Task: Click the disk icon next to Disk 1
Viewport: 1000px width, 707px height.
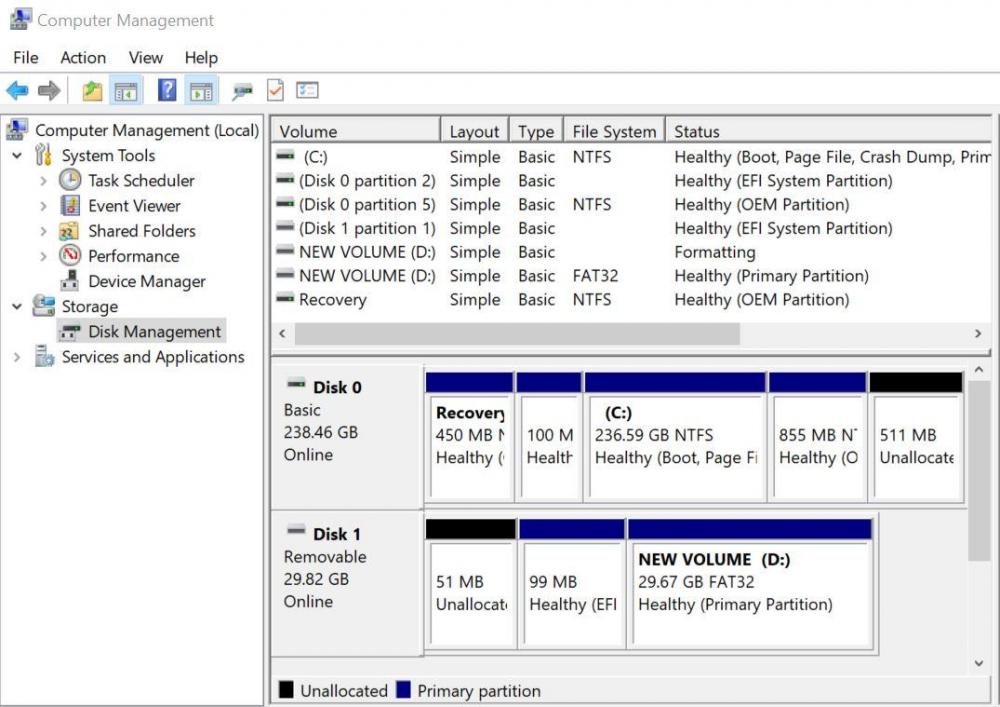Action: click(296, 530)
